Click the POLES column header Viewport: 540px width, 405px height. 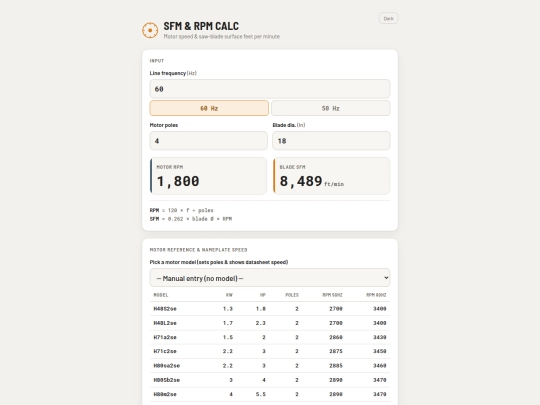pos(292,295)
